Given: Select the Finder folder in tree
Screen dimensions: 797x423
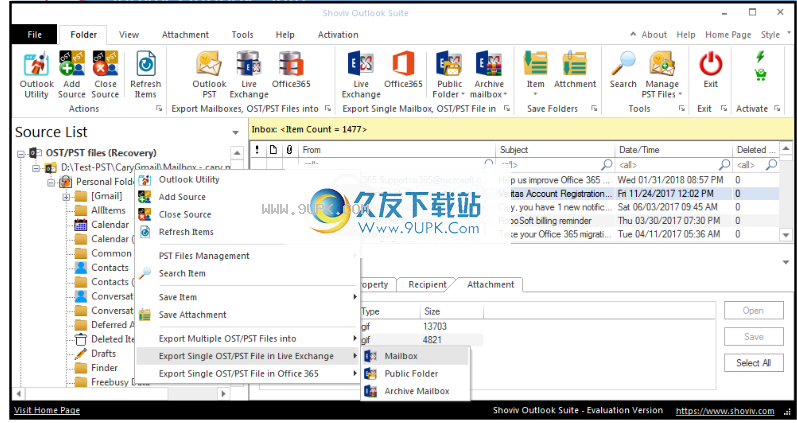Looking at the screenshot, I should [x=104, y=368].
